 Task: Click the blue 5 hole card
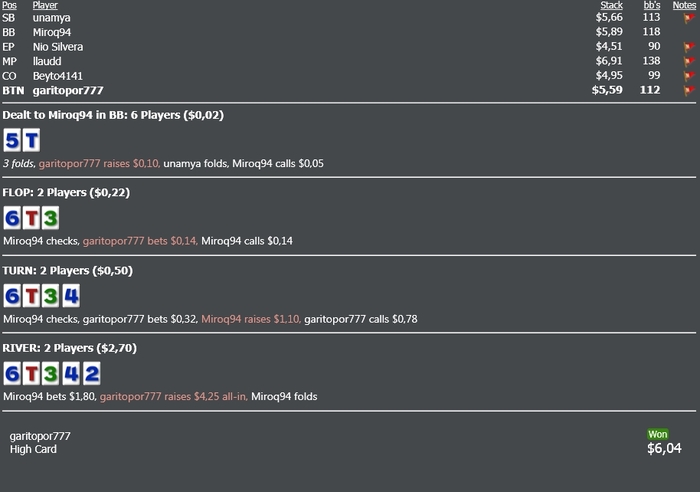pyautogui.click(x=12, y=140)
